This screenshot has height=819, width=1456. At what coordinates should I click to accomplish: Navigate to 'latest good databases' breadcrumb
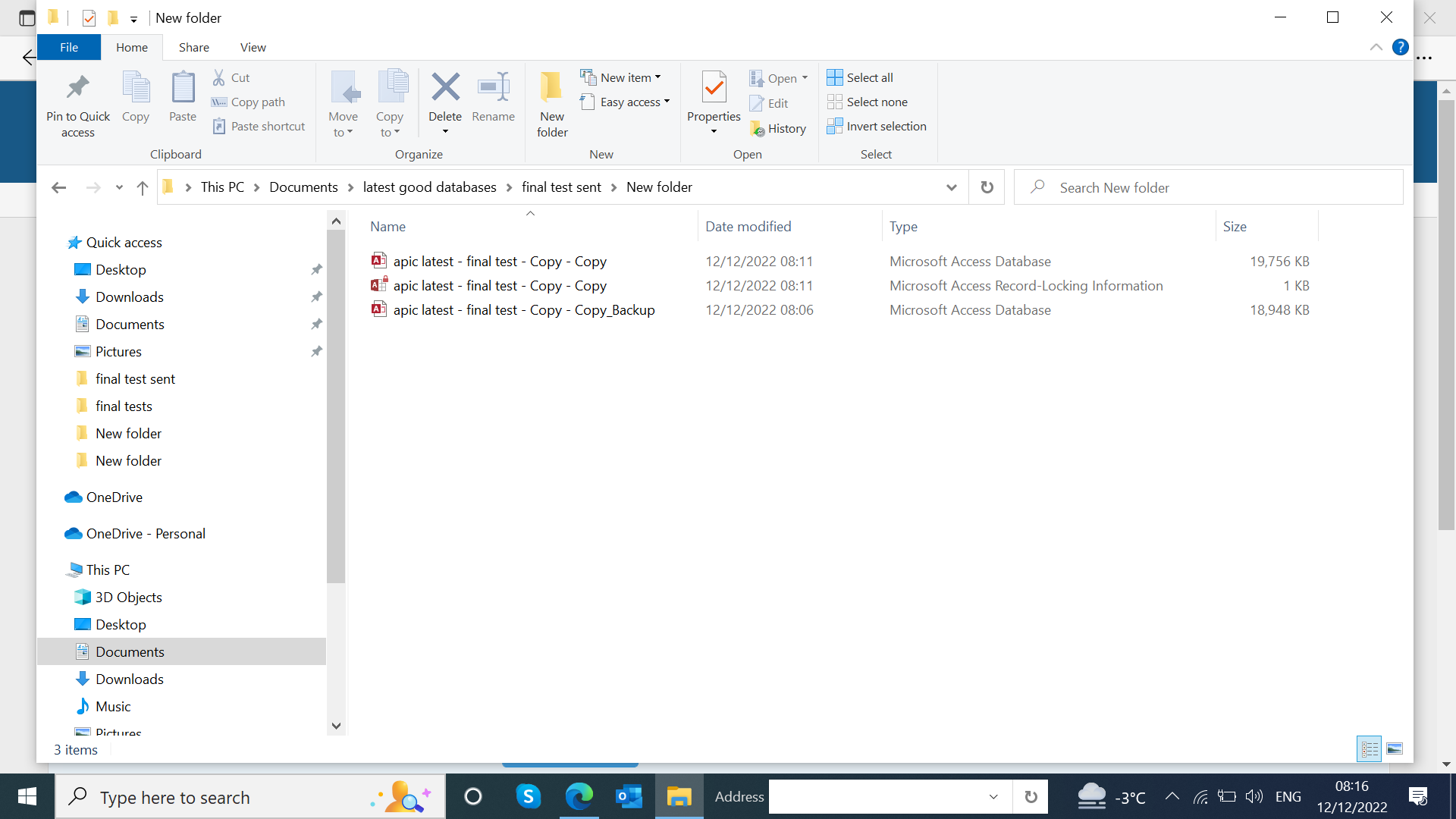pos(429,187)
